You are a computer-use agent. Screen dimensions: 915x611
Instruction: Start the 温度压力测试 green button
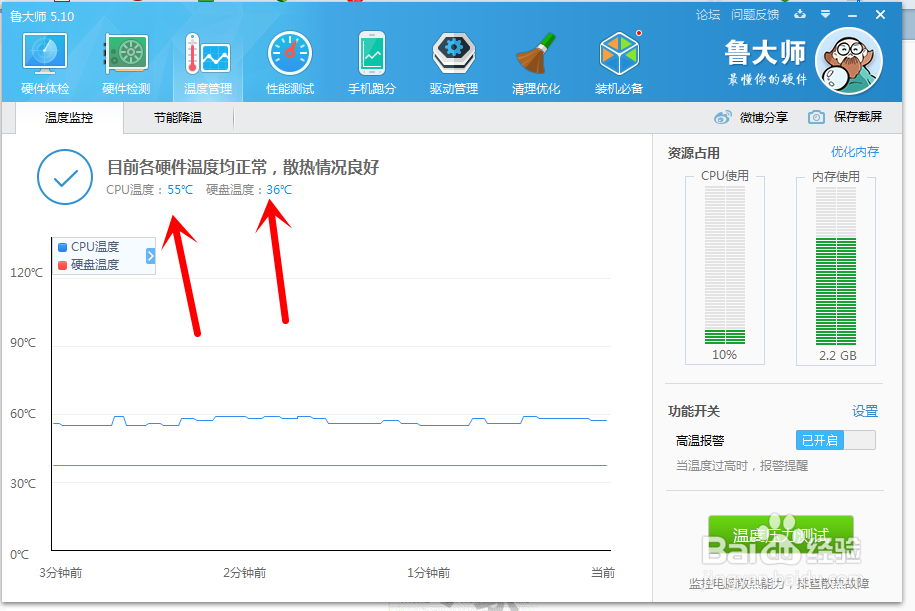click(x=781, y=535)
